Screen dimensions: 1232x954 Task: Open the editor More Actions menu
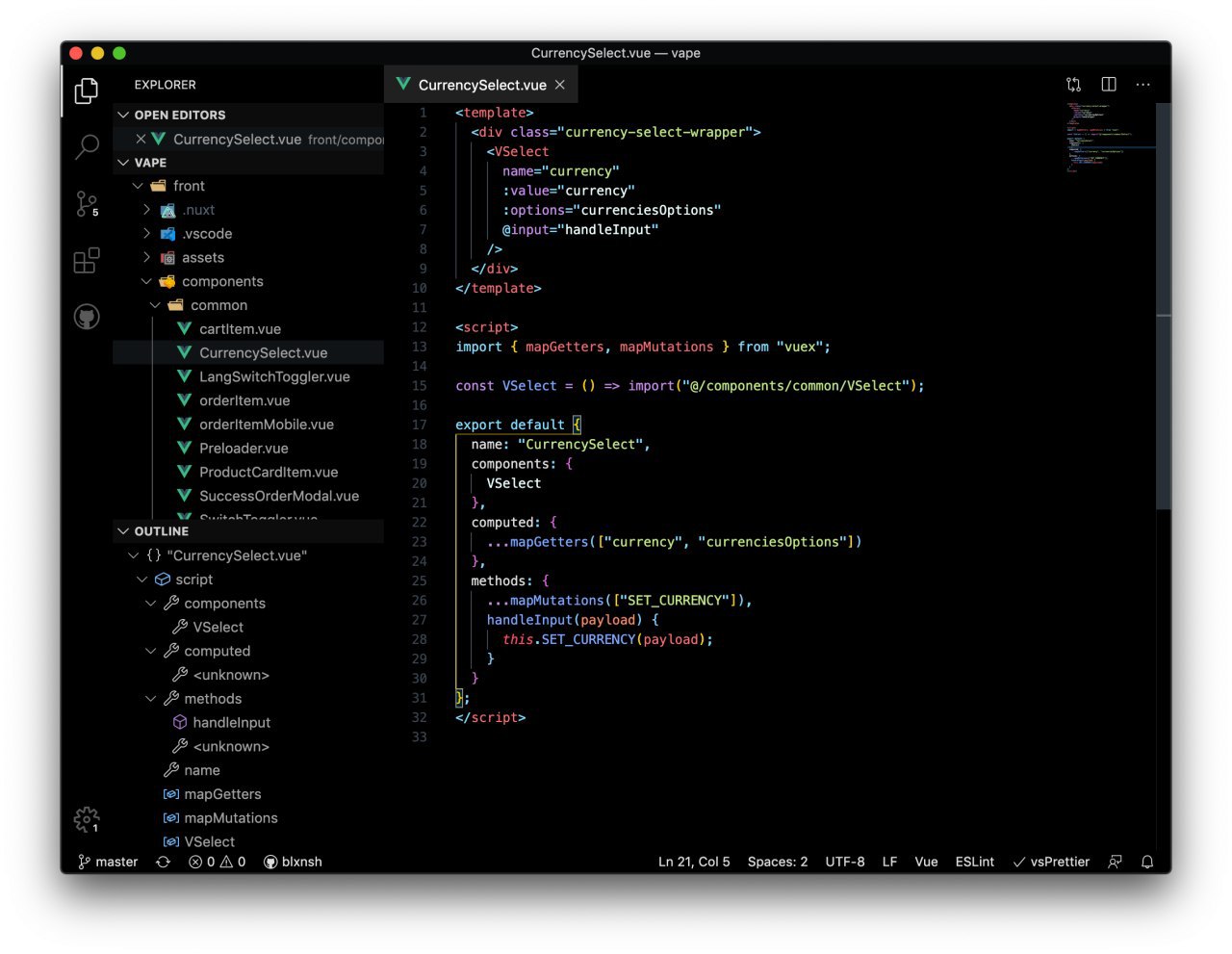(x=1143, y=85)
